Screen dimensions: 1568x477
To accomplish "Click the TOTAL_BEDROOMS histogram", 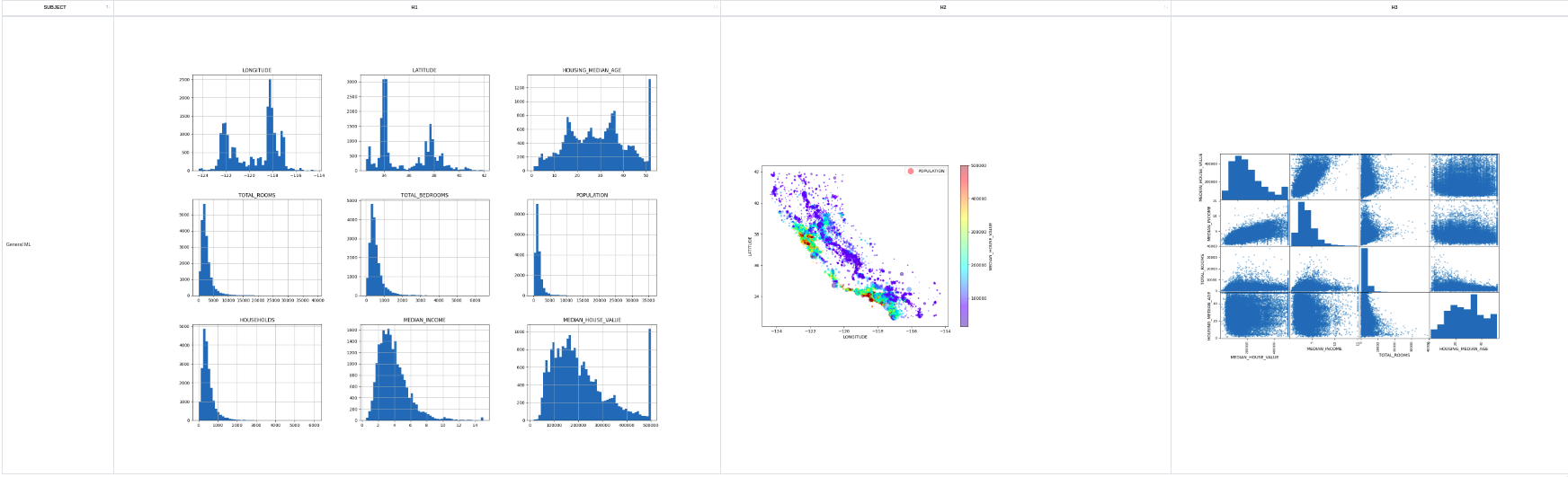I will click(x=424, y=248).
